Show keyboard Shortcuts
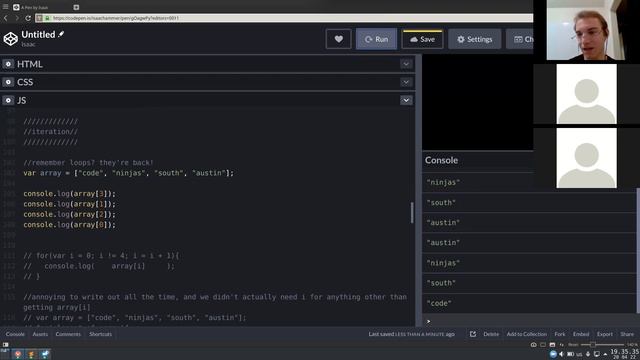This screenshot has width=640, height=360. coord(100,334)
